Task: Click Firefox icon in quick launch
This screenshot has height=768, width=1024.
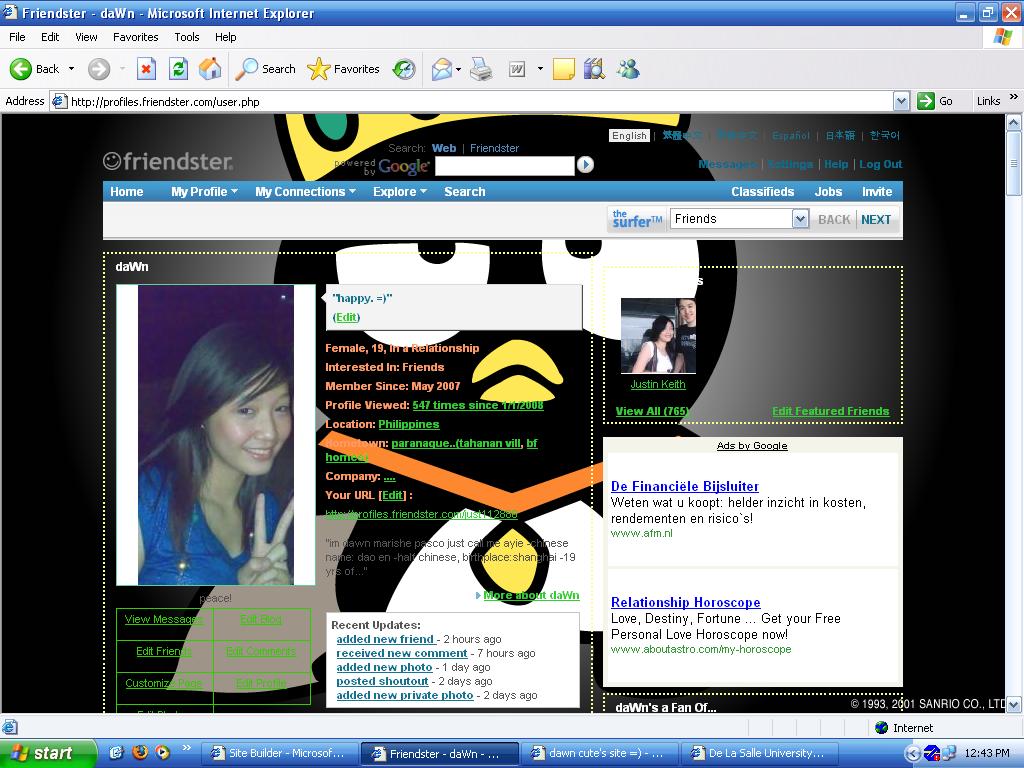Action: [139, 752]
